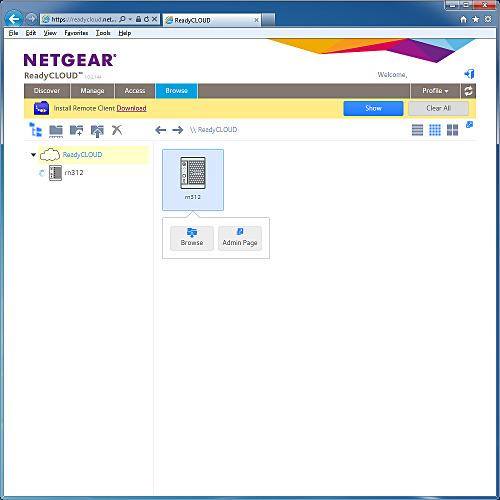Open a new blank browser tab
The image size is (500, 500).
(x=269, y=20)
